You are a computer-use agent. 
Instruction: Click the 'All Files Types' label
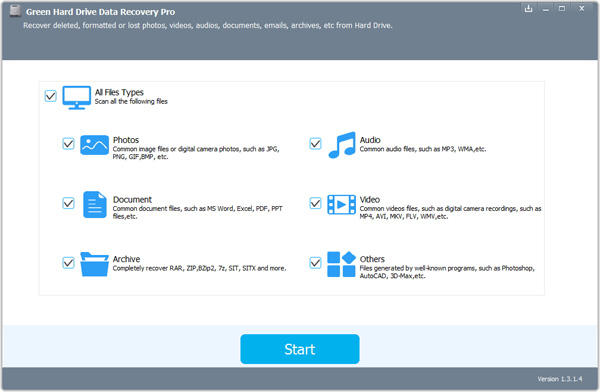(x=119, y=92)
